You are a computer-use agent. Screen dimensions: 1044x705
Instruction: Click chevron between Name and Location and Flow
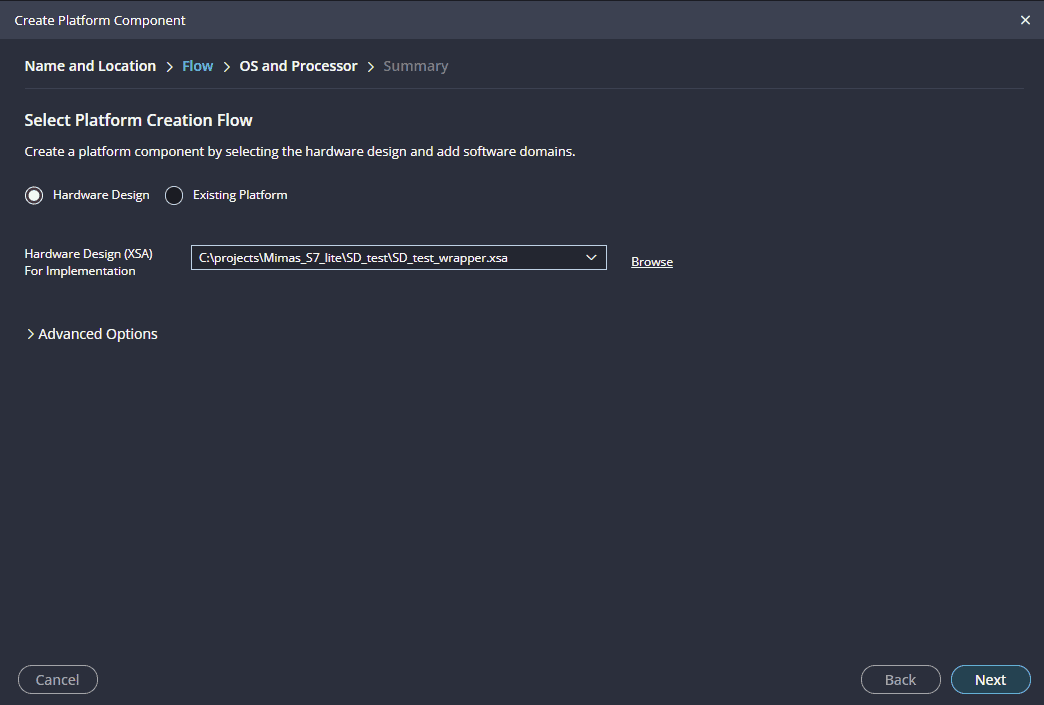[169, 67]
